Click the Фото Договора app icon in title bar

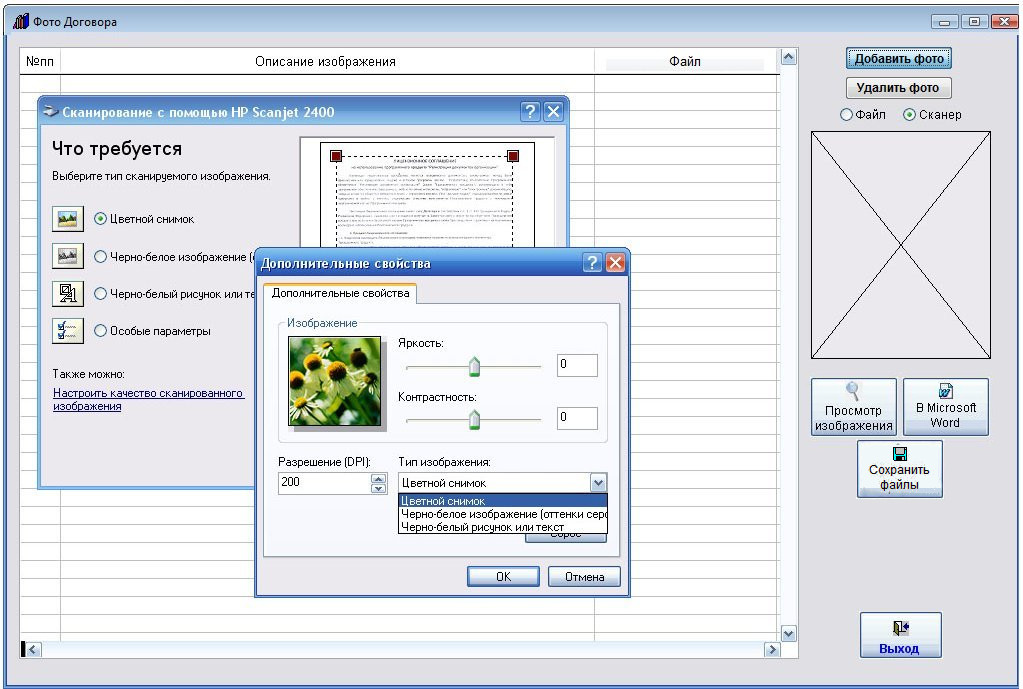coord(21,22)
